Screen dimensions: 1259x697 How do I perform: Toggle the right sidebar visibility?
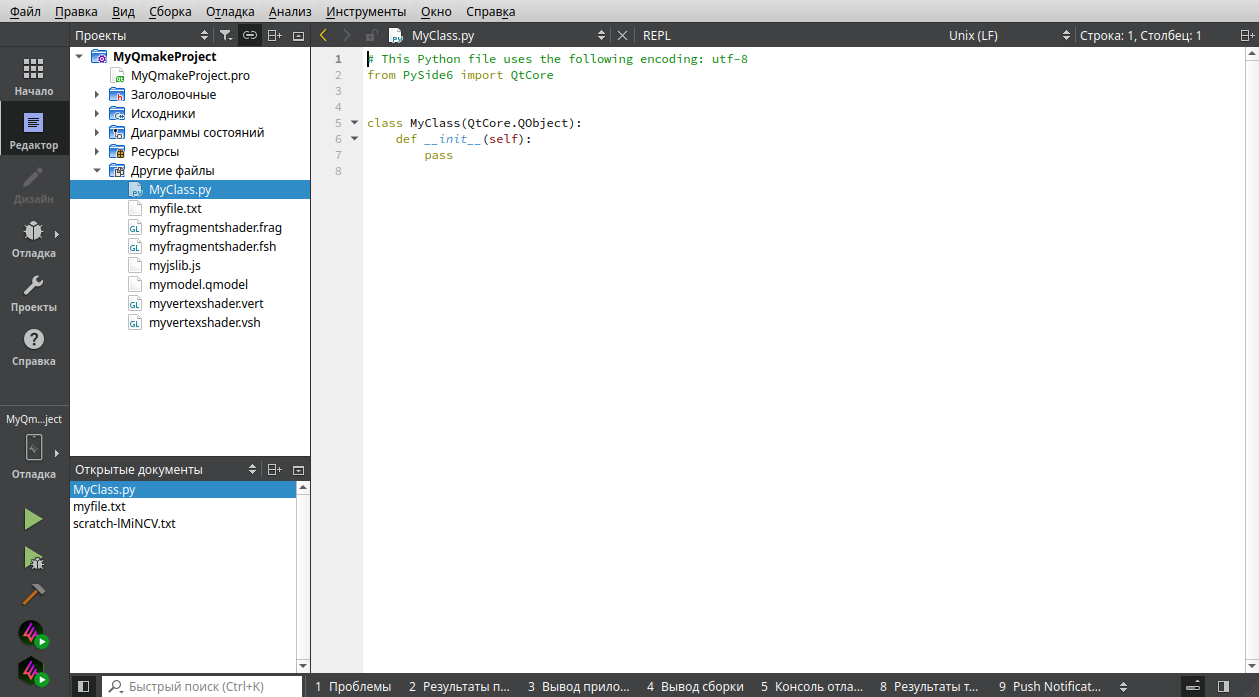point(1223,686)
